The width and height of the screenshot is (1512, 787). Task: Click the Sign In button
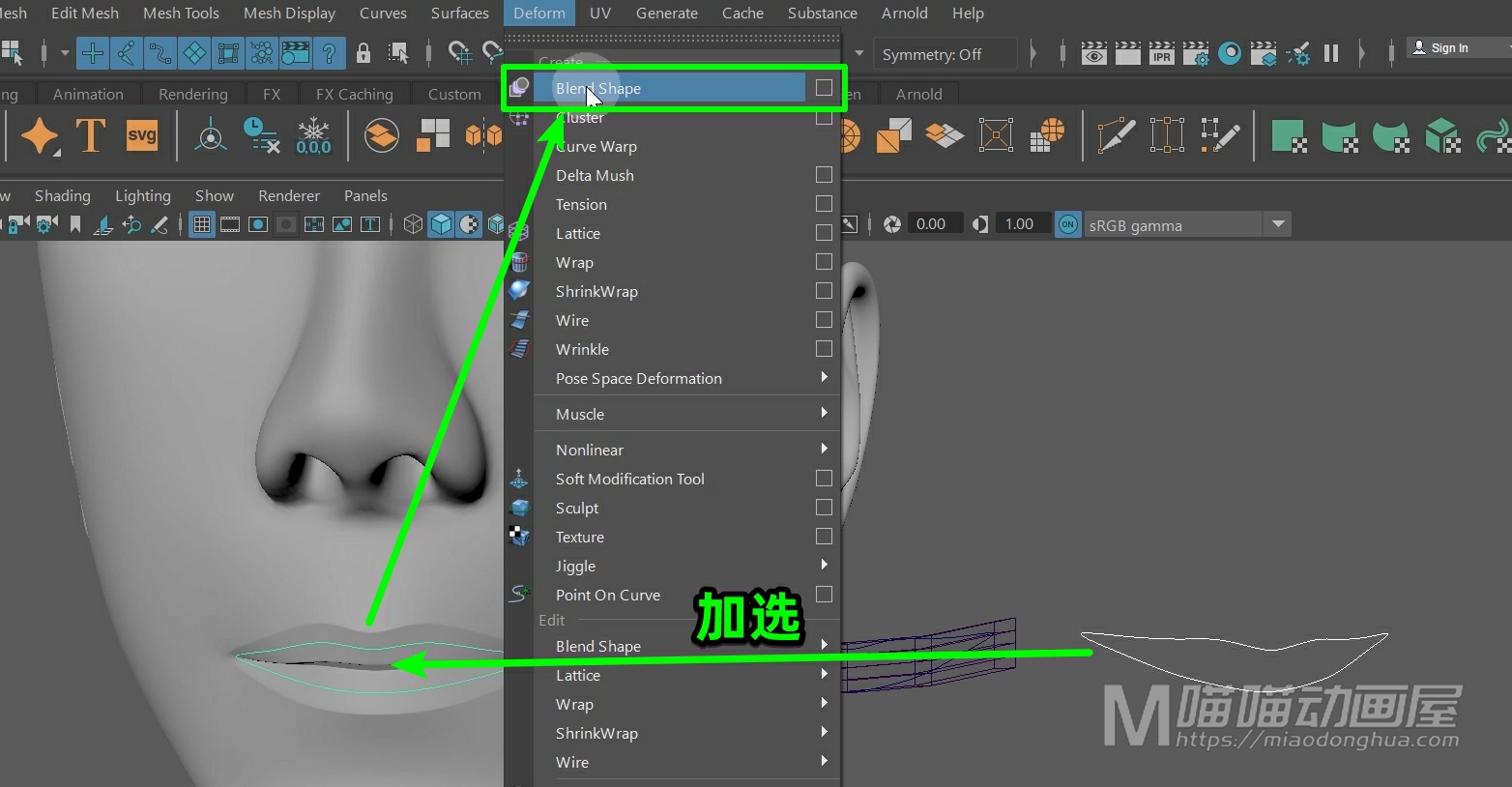pyautogui.click(x=1449, y=47)
